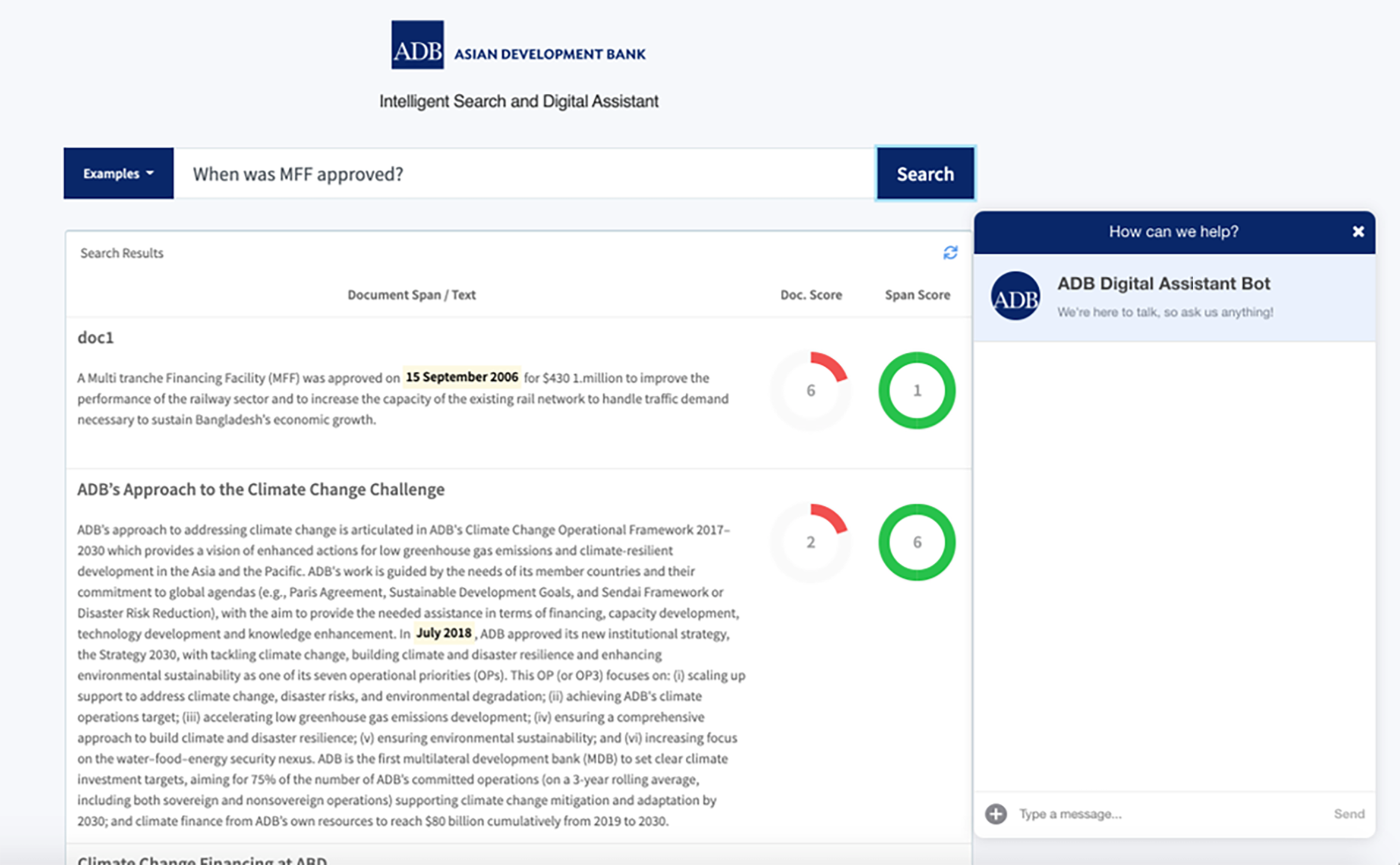Open the Examples dropdown
The height and width of the screenshot is (865, 1400).
coord(118,173)
